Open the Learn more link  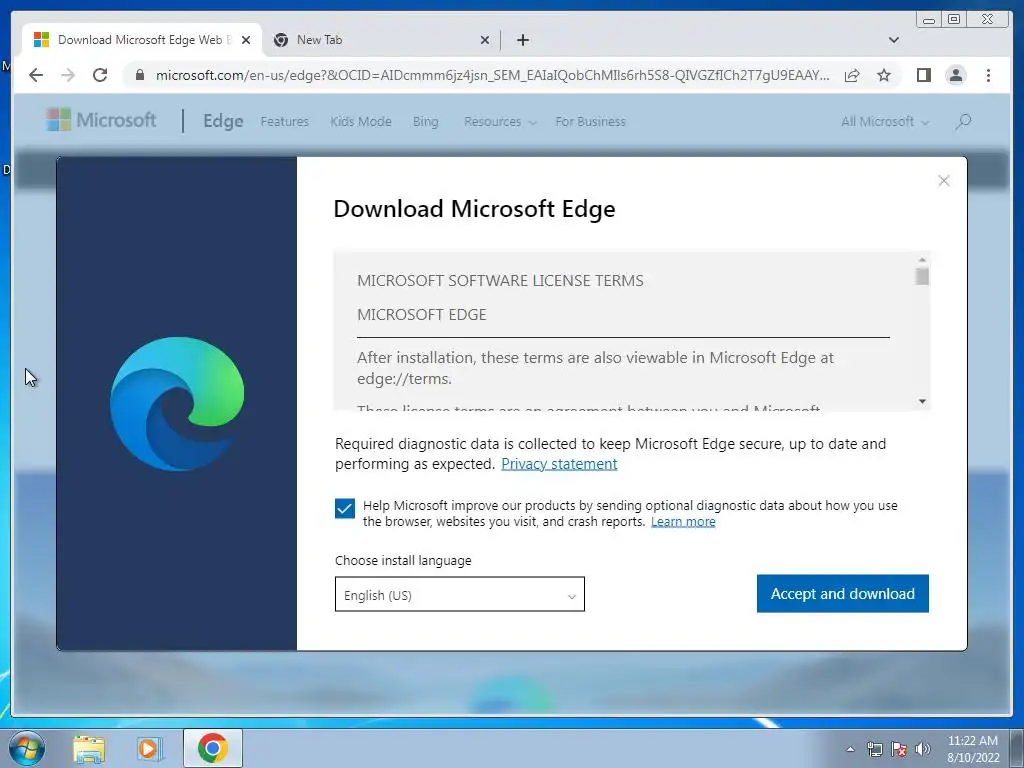point(683,522)
